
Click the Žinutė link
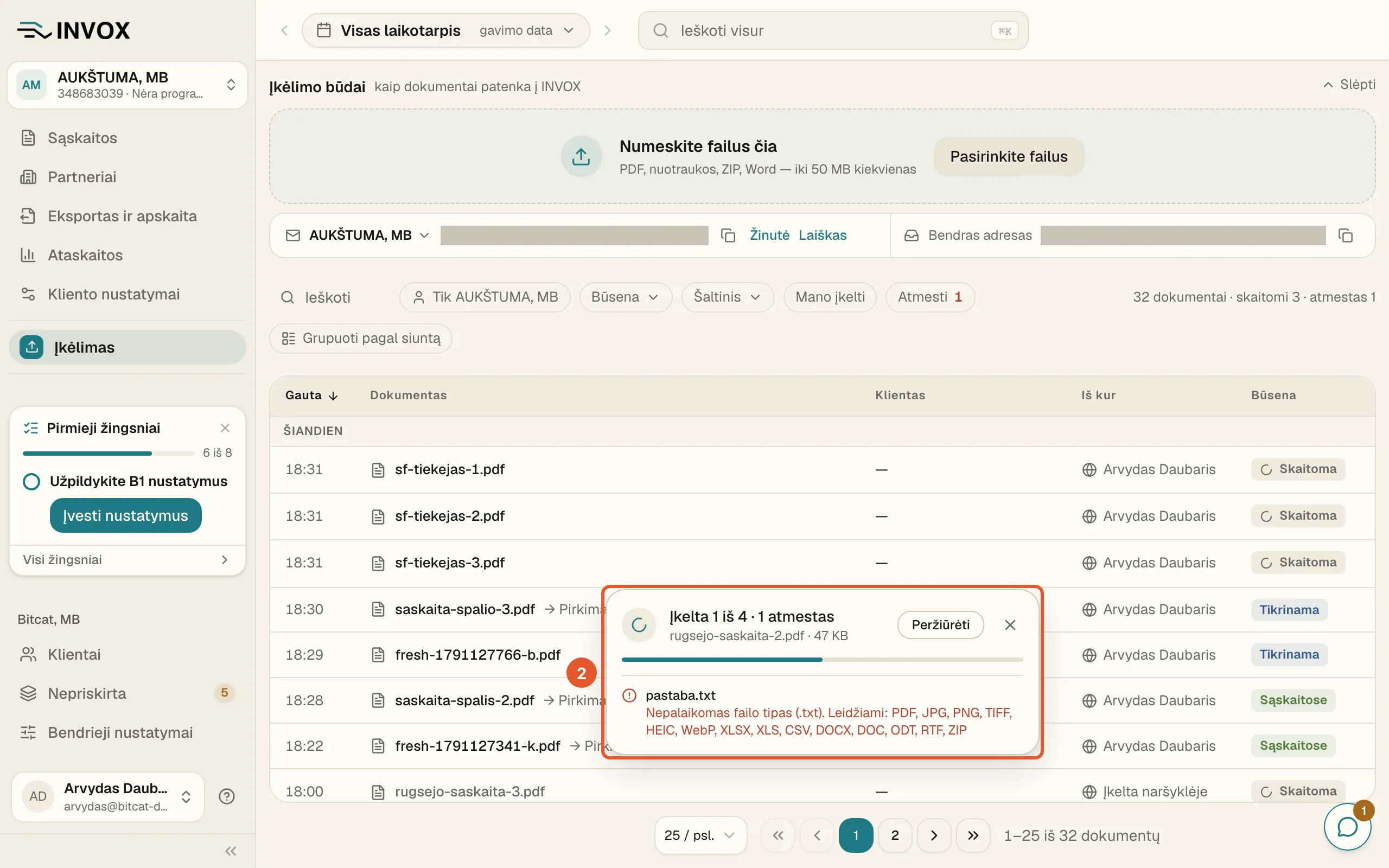[x=769, y=235]
